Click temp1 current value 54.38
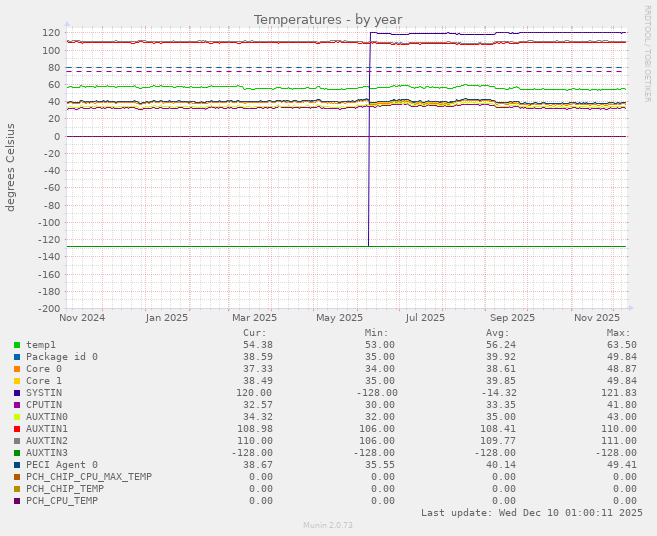 258,345
